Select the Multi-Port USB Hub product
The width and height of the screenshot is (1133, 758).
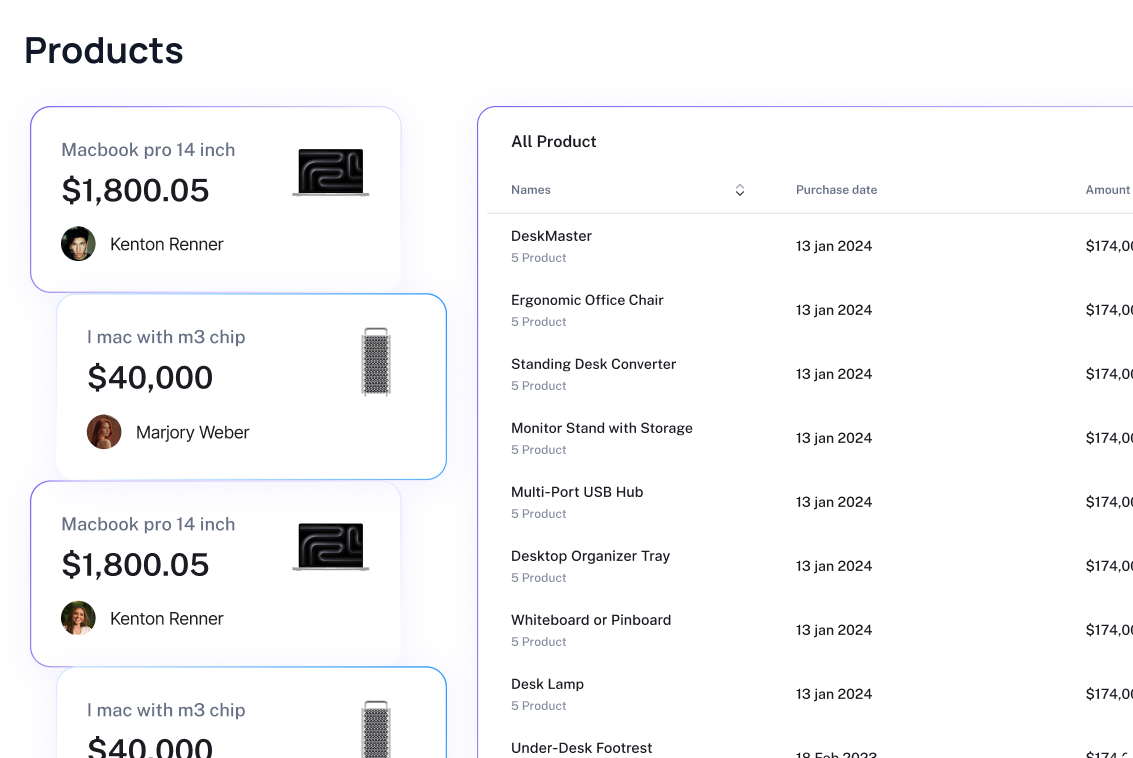coord(577,492)
